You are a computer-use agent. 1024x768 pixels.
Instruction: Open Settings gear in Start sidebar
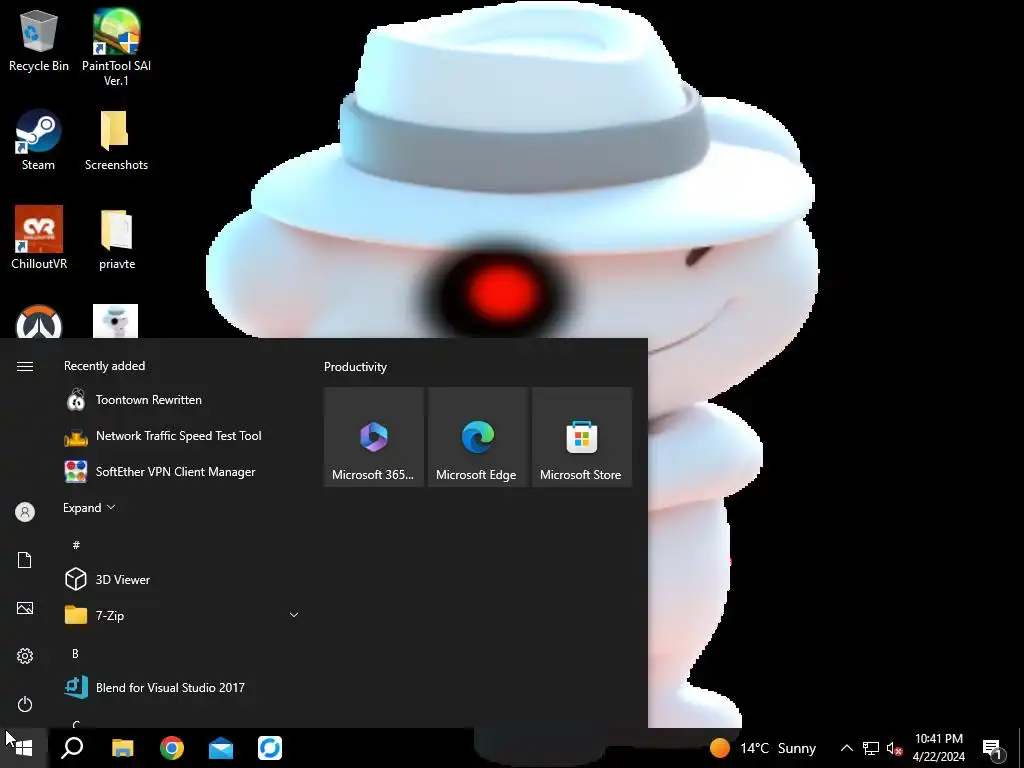coord(25,656)
